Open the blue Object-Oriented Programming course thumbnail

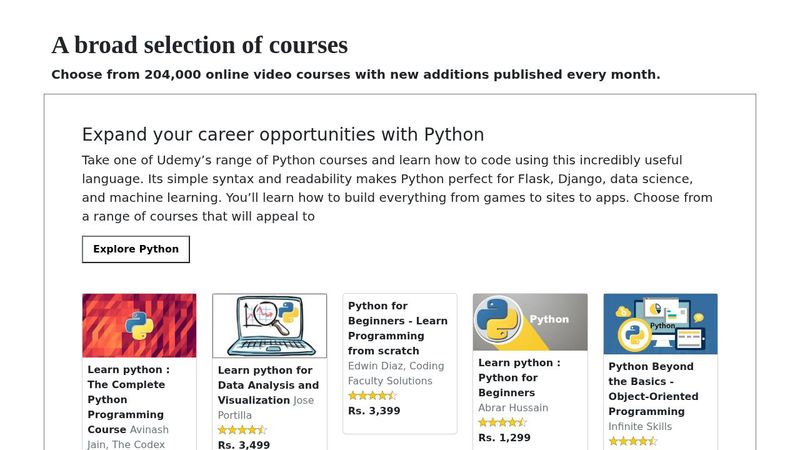[x=660, y=323]
